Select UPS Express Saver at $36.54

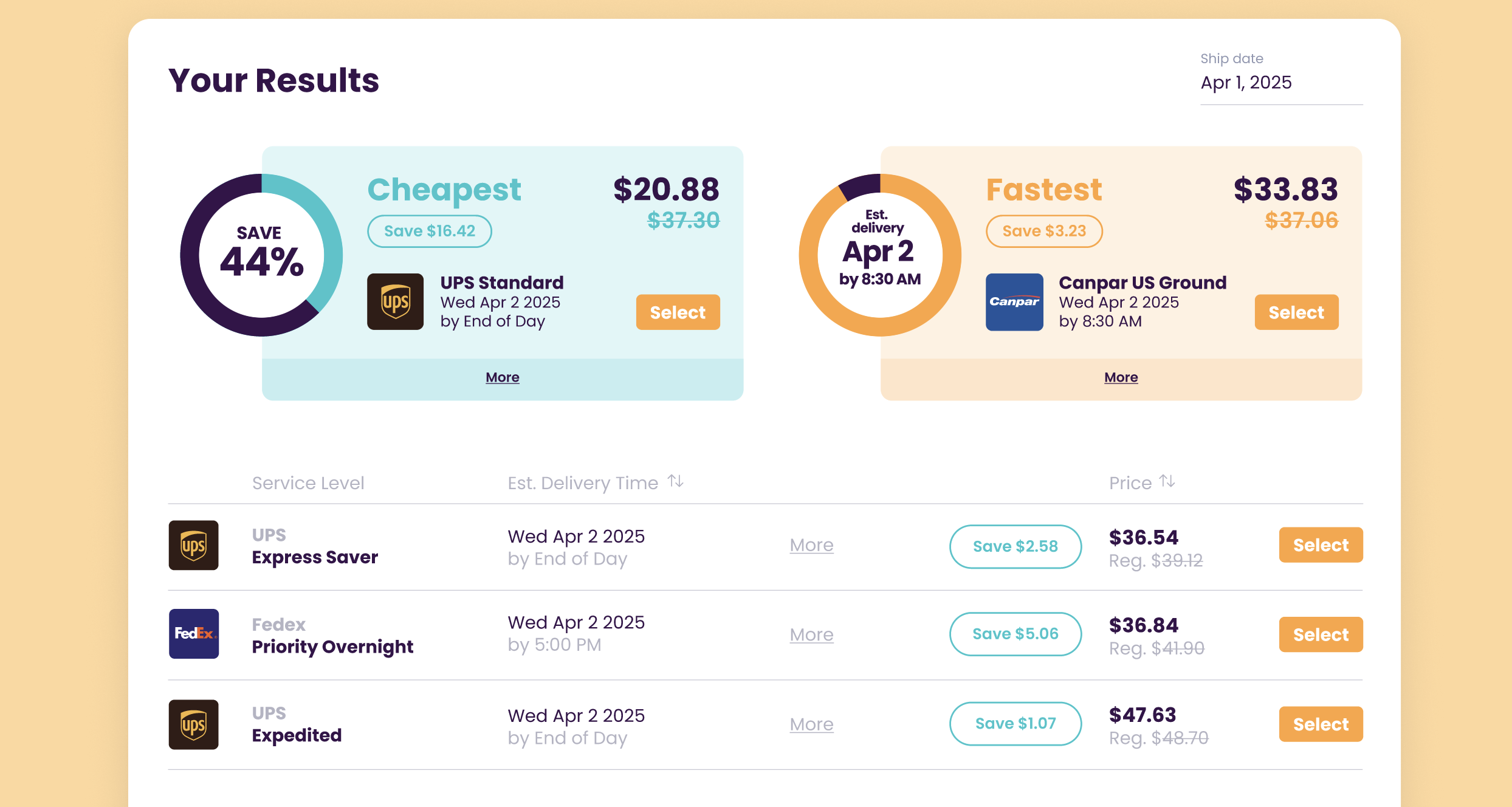click(1321, 545)
